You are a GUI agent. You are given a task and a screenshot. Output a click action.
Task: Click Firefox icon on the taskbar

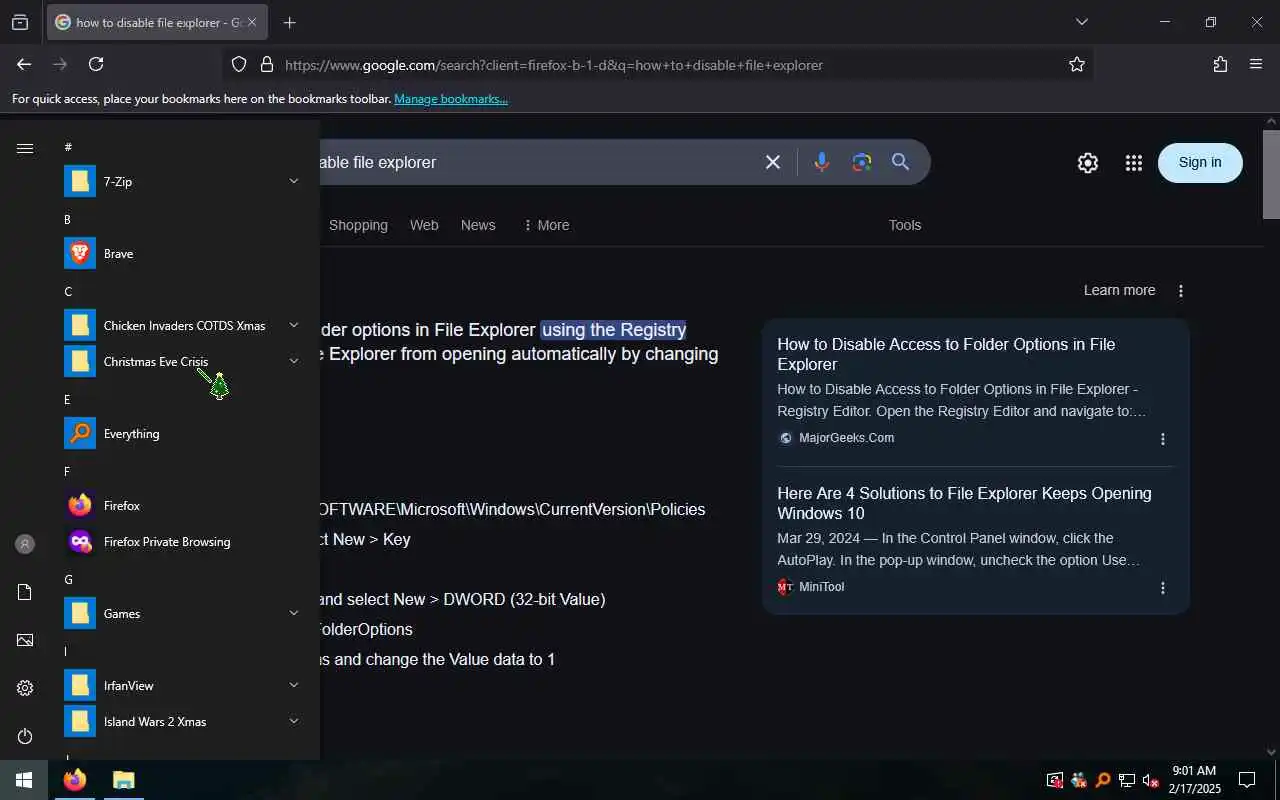pos(75,780)
